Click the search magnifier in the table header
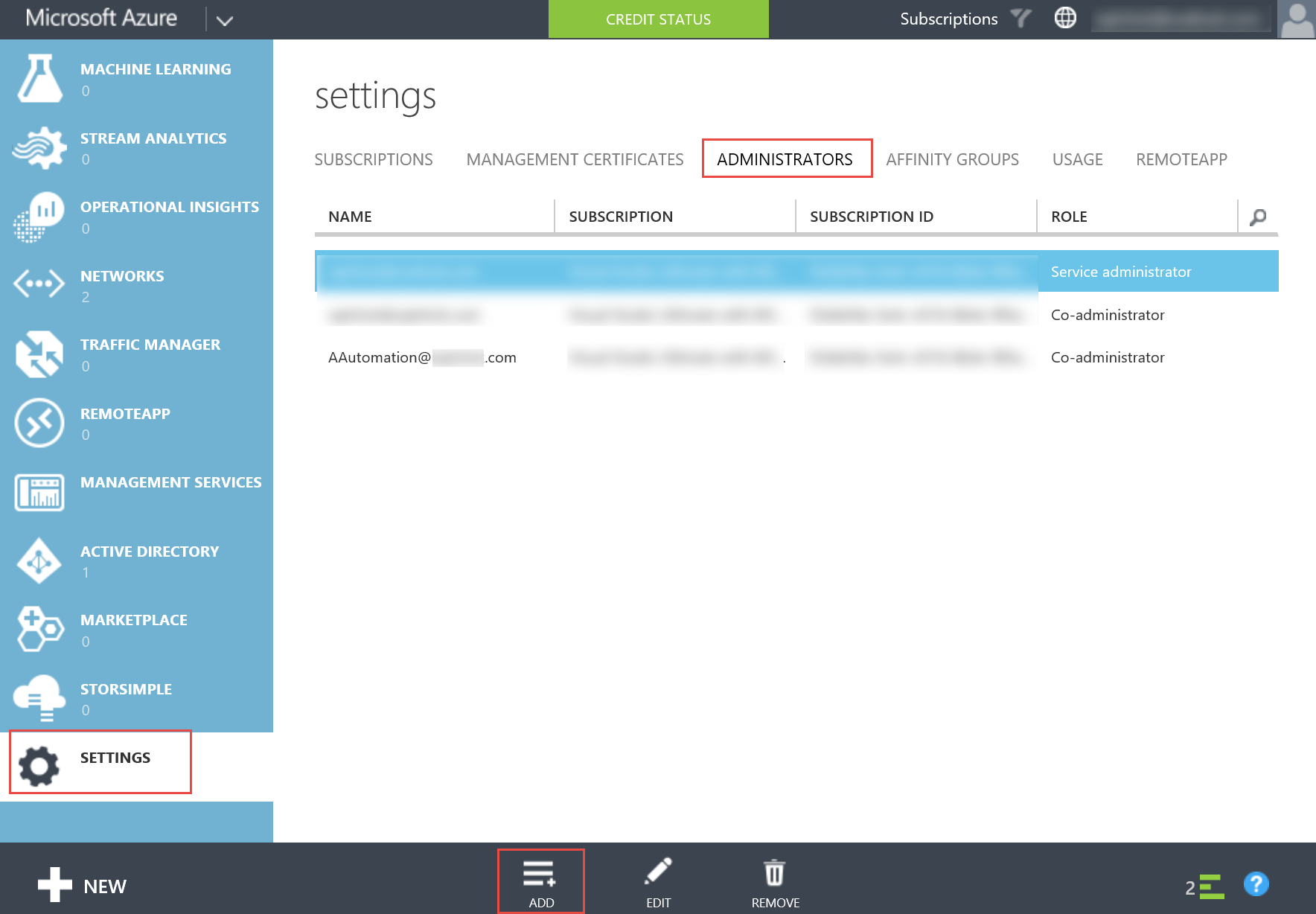This screenshot has width=1316, height=914. click(1258, 217)
